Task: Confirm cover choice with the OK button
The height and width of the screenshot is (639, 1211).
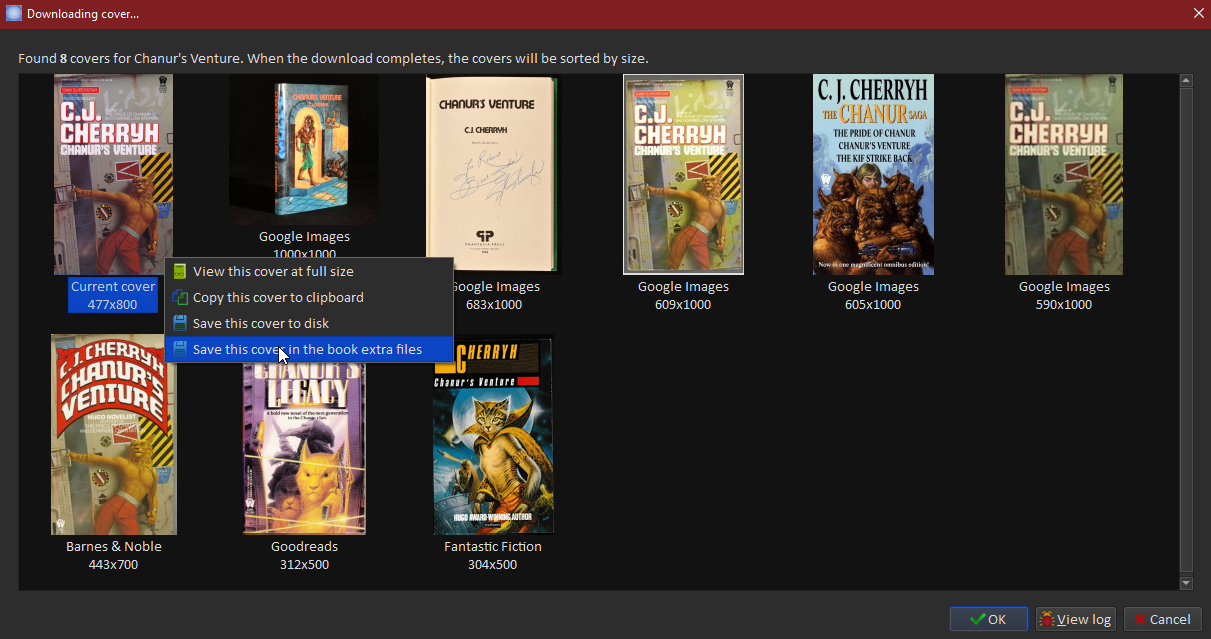Action: [x=988, y=619]
